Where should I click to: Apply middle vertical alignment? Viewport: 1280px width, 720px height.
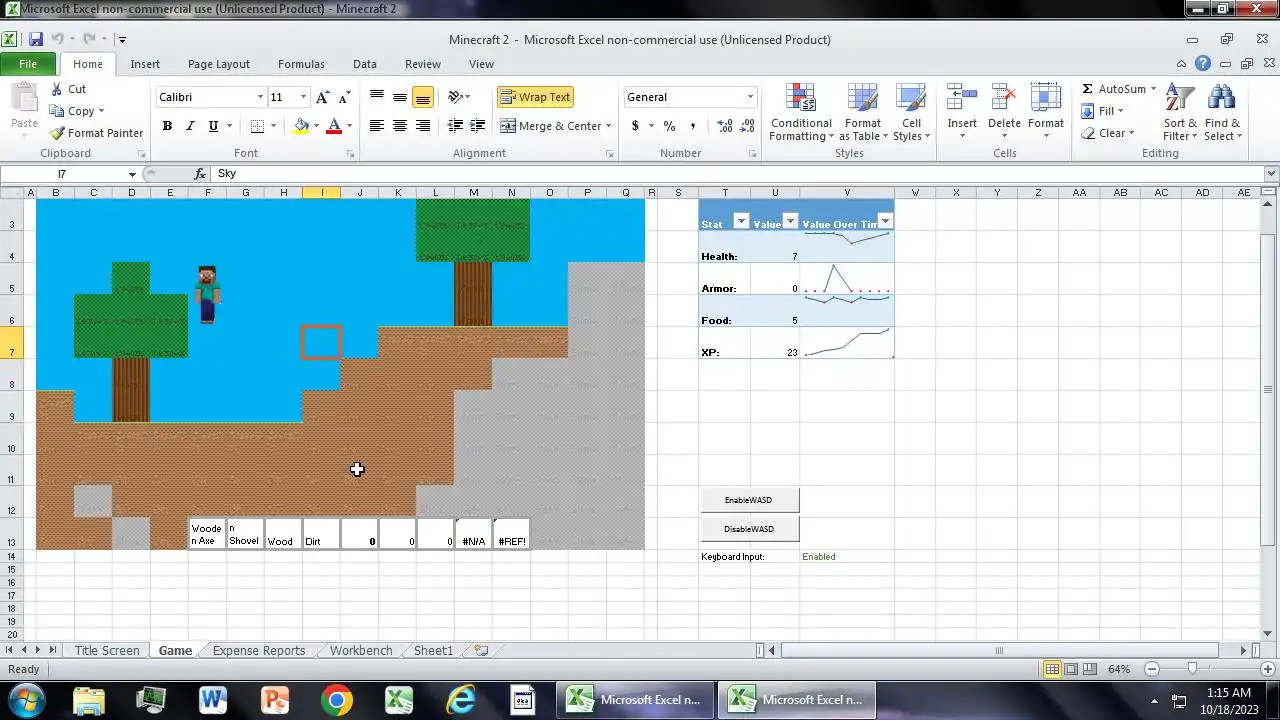point(400,97)
